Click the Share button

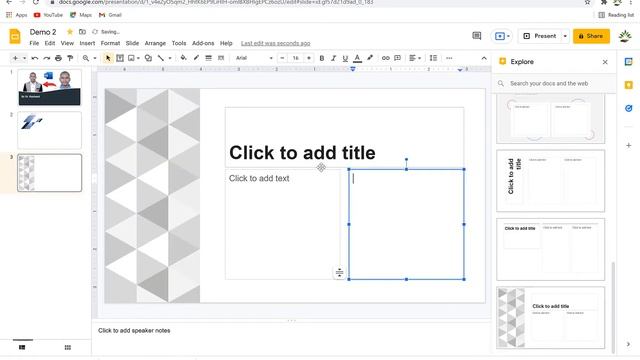pyautogui.click(x=591, y=36)
